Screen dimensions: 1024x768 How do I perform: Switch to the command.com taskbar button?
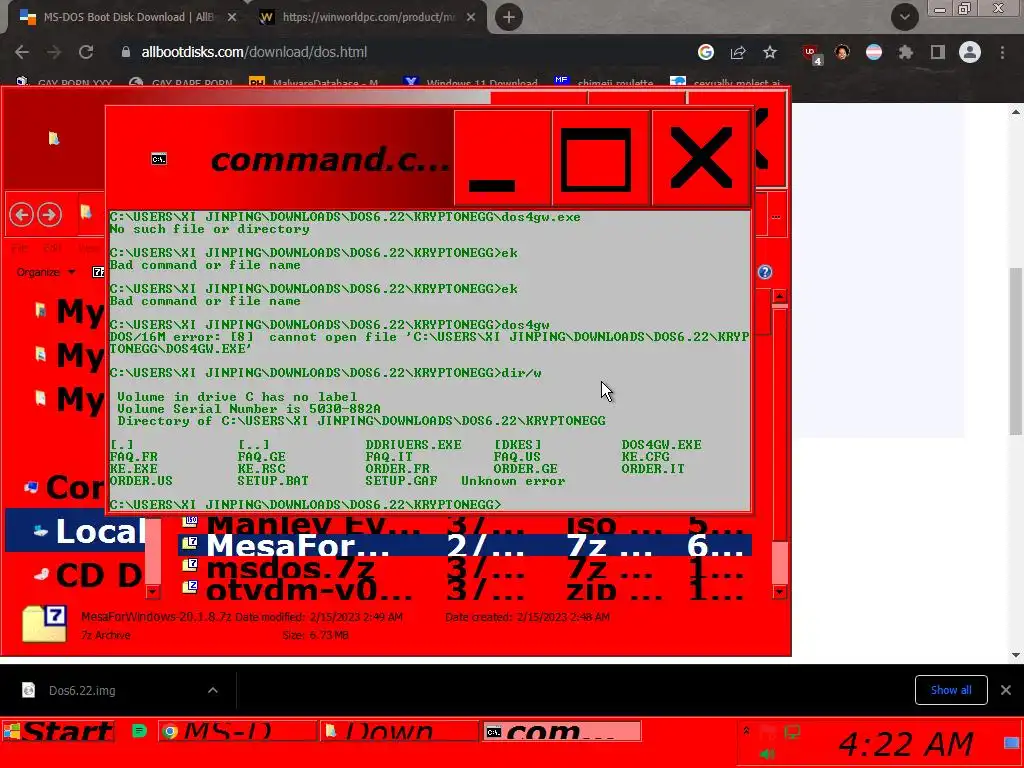(562, 731)
